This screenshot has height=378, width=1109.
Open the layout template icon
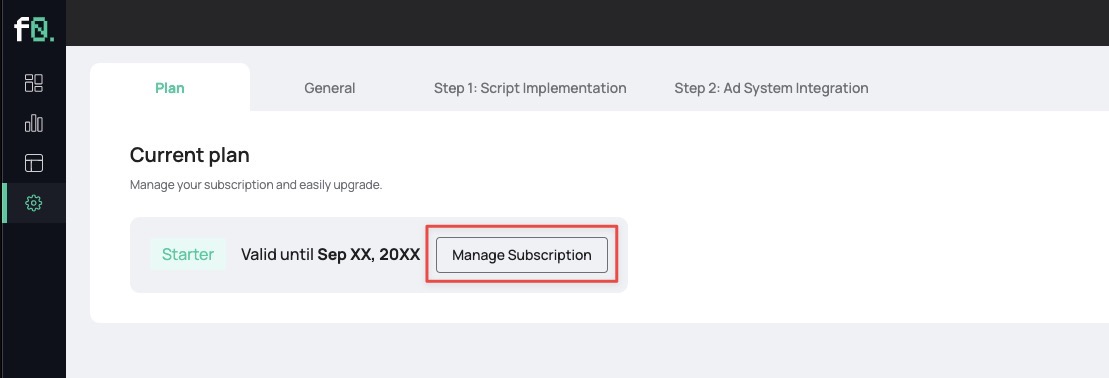click(33, 163)
